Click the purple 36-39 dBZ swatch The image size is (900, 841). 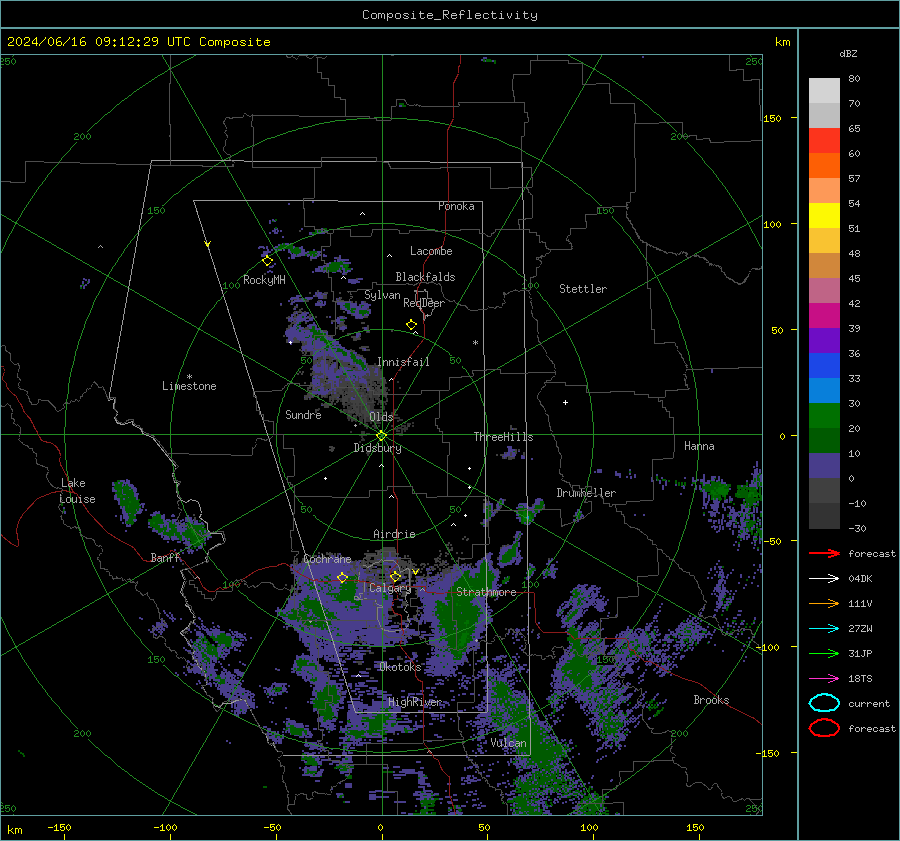click(824, 340)
